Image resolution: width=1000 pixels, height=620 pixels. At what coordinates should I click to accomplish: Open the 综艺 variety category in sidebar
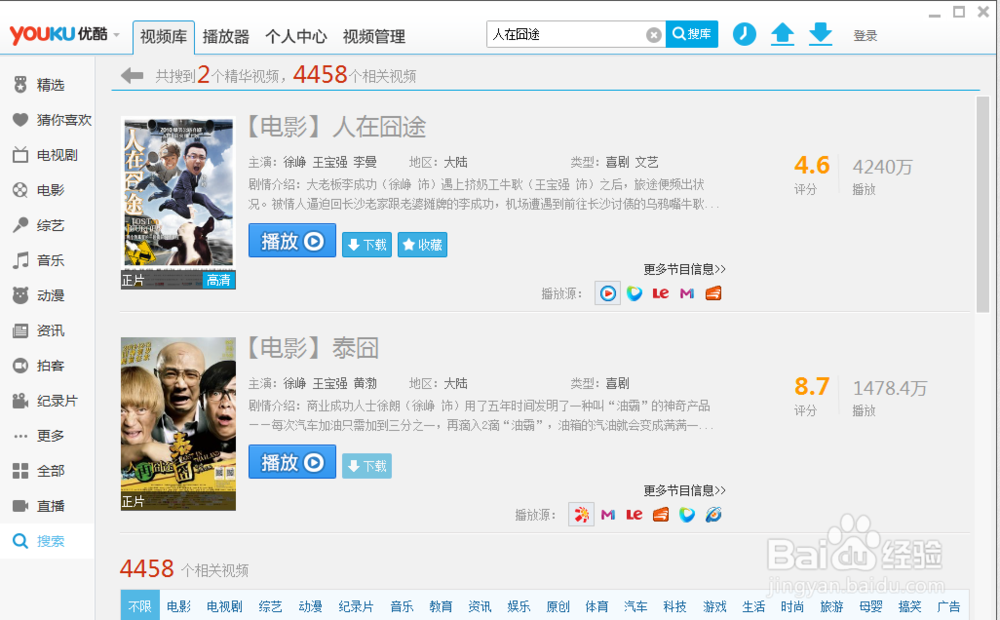point(40,225)
